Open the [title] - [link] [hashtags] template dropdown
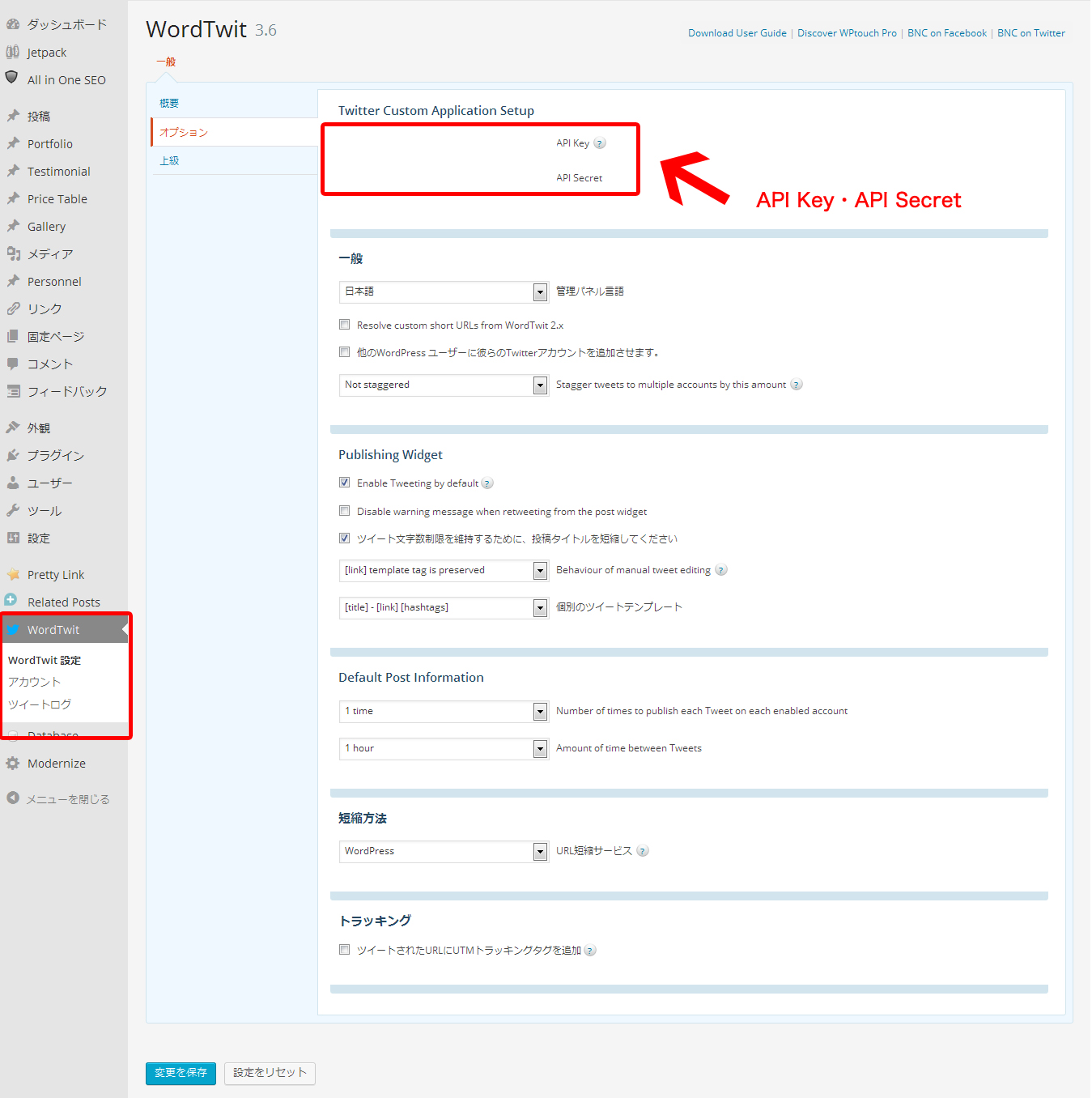 (444, 607)
